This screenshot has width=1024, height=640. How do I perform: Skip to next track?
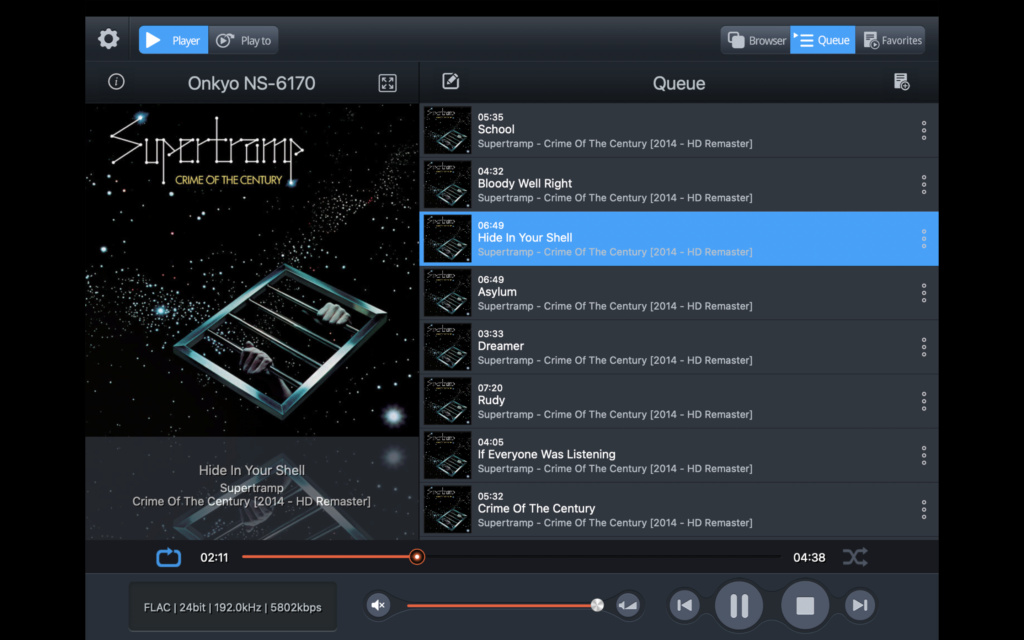859,605
